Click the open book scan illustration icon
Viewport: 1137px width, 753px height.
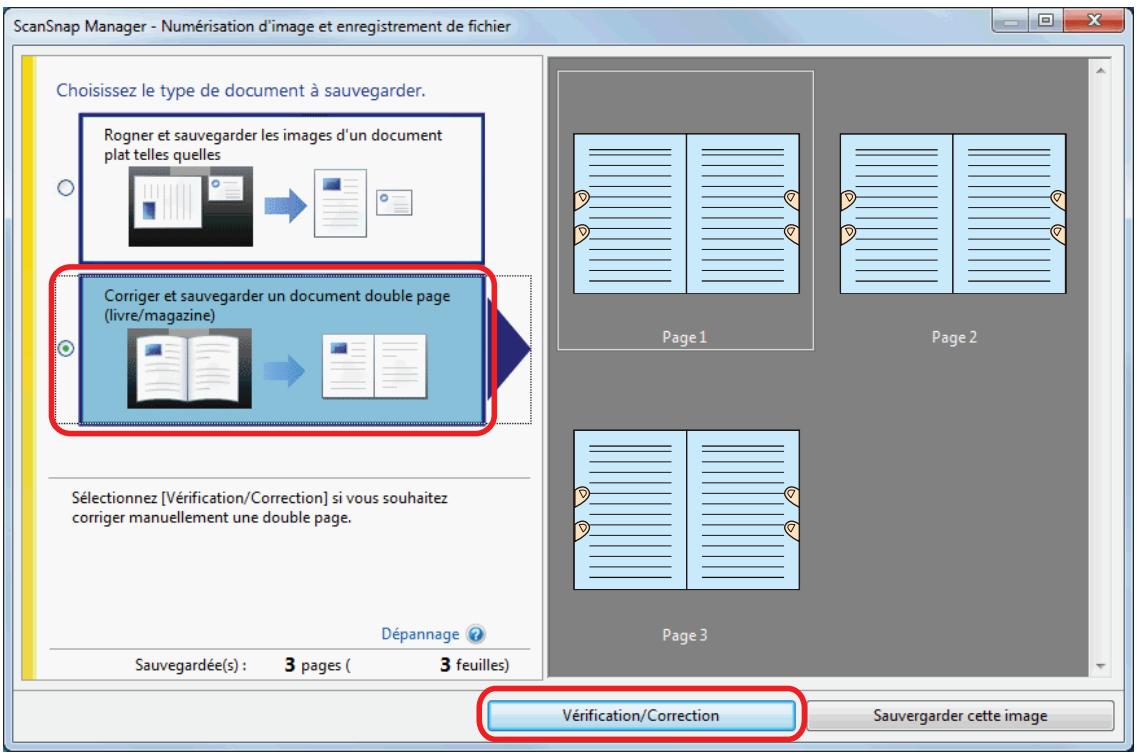tap(189, 368)
